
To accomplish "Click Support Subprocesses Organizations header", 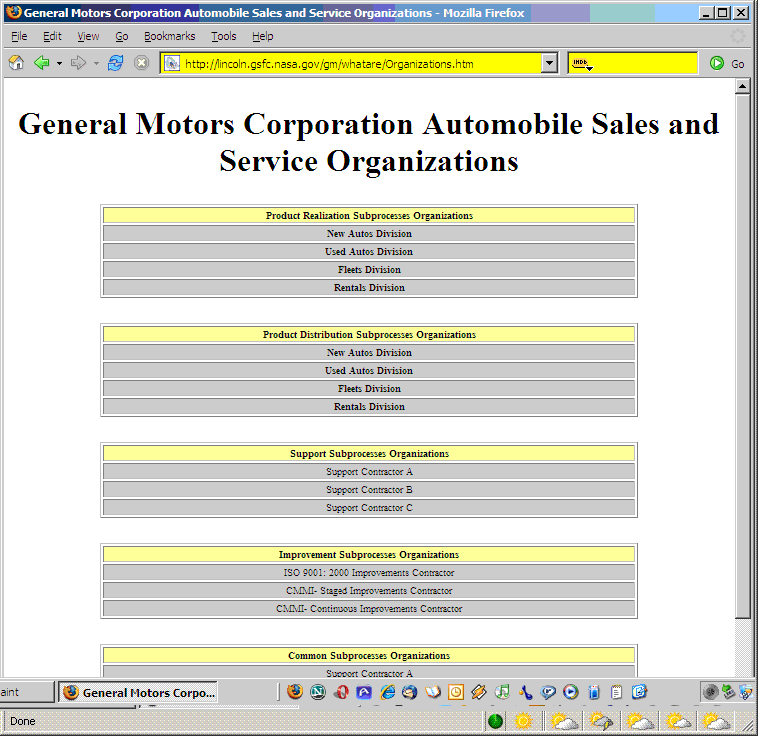I will point(369,453).
